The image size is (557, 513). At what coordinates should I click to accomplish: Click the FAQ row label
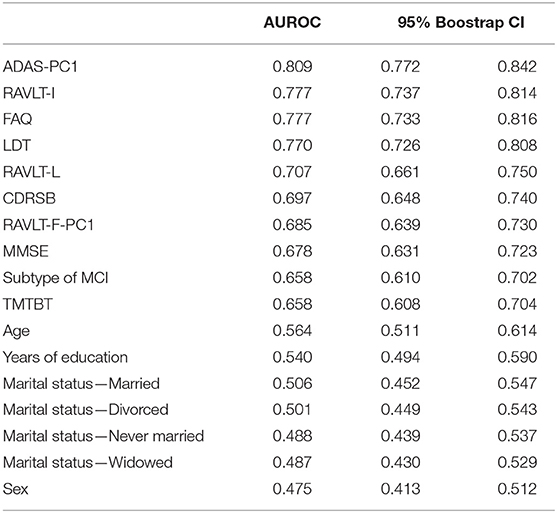pyautogui.click(x=17, y=119)
